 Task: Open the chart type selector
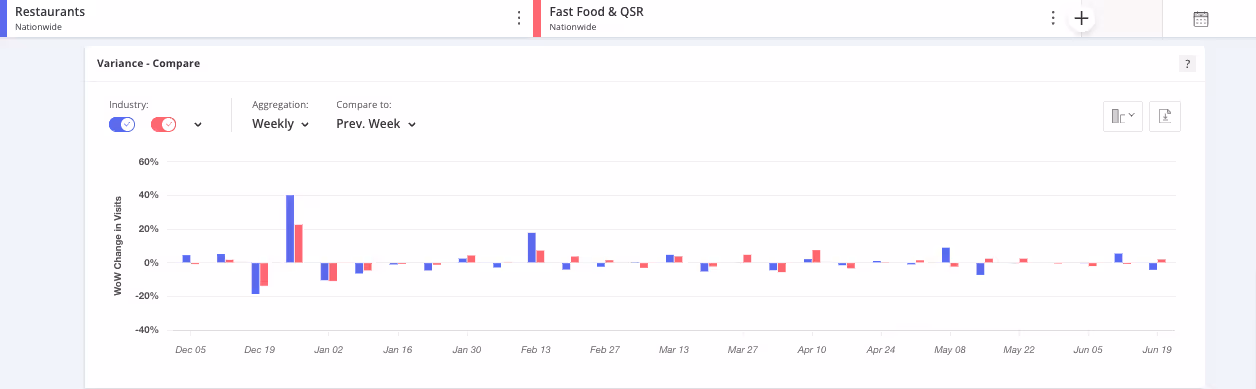(x=1123, y=116)
